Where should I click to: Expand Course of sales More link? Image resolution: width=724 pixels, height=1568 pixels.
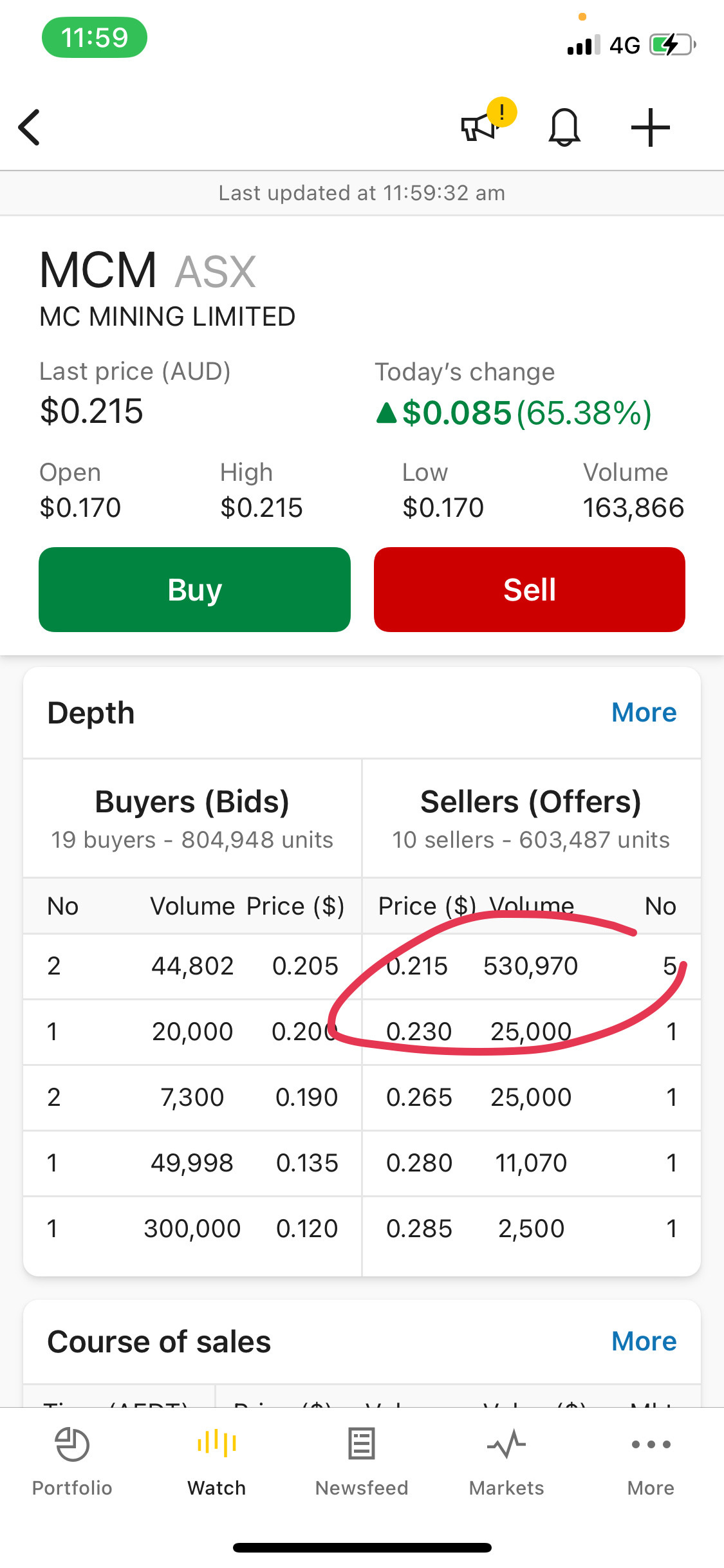(x=644, y=1341)
